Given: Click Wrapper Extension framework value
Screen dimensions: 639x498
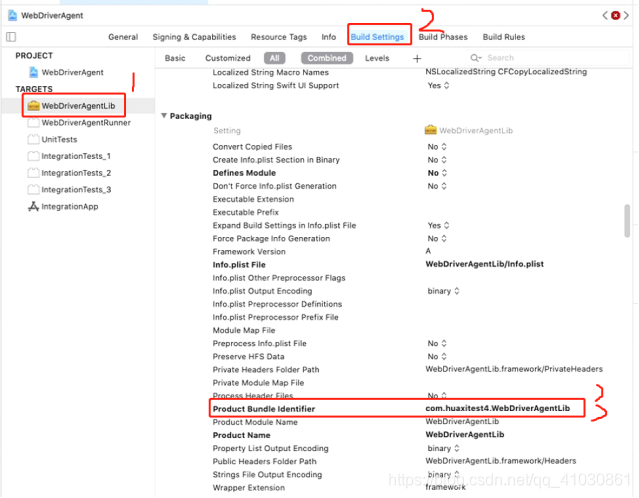Looking at the screenshot, I should coord(445,487).
